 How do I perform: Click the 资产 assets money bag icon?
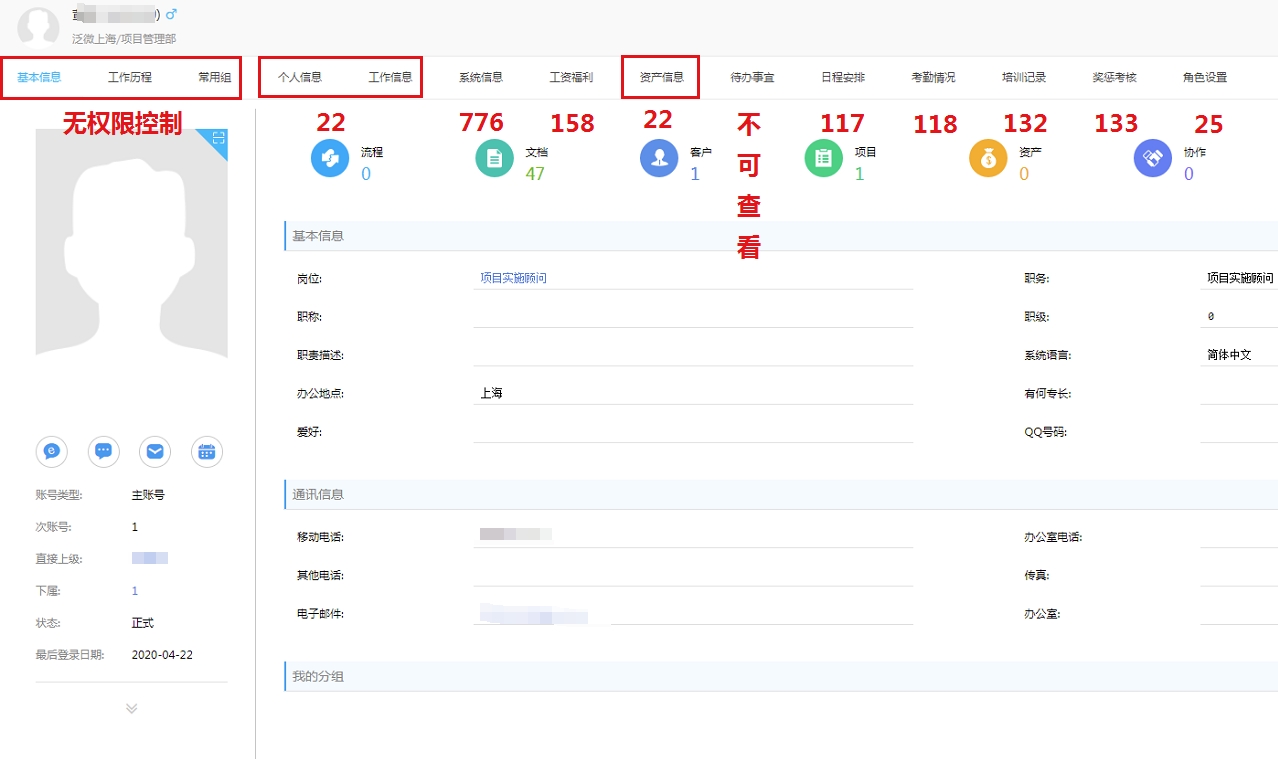coord(988,159)
